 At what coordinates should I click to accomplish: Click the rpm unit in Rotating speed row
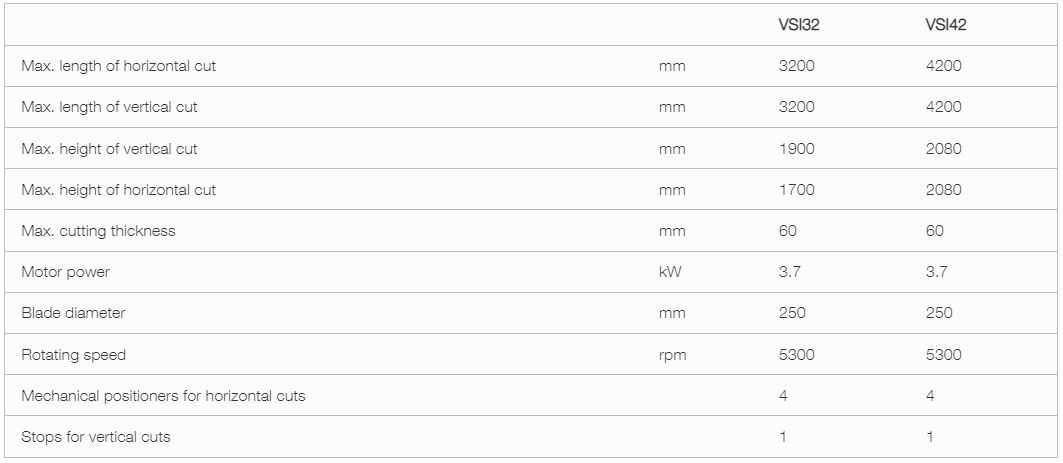pos(672,355)
